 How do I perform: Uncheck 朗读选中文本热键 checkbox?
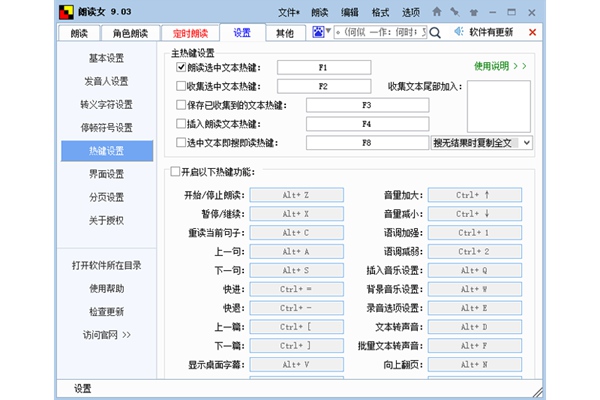181,67
